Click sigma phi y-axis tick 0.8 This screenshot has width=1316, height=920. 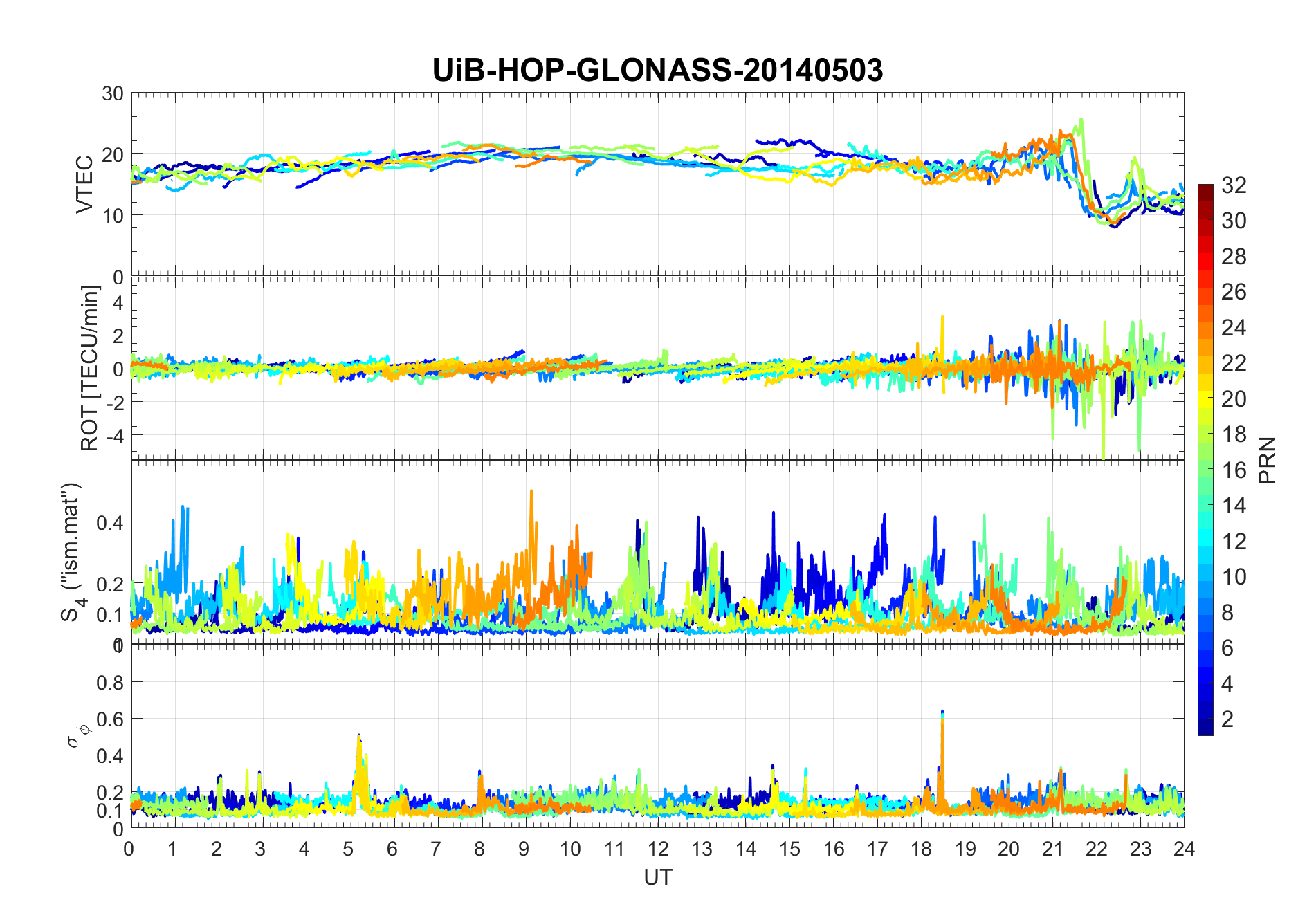[109, 683]
